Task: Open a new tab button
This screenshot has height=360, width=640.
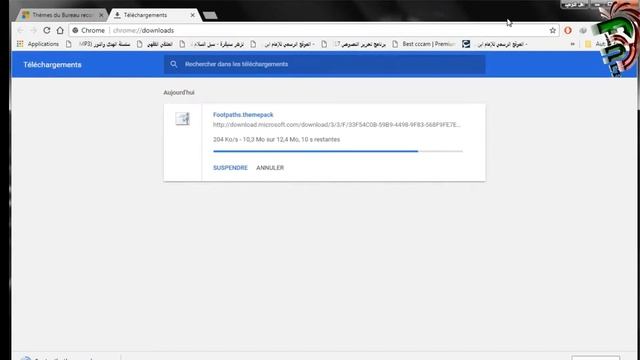Action: click(x=210, y=16)
